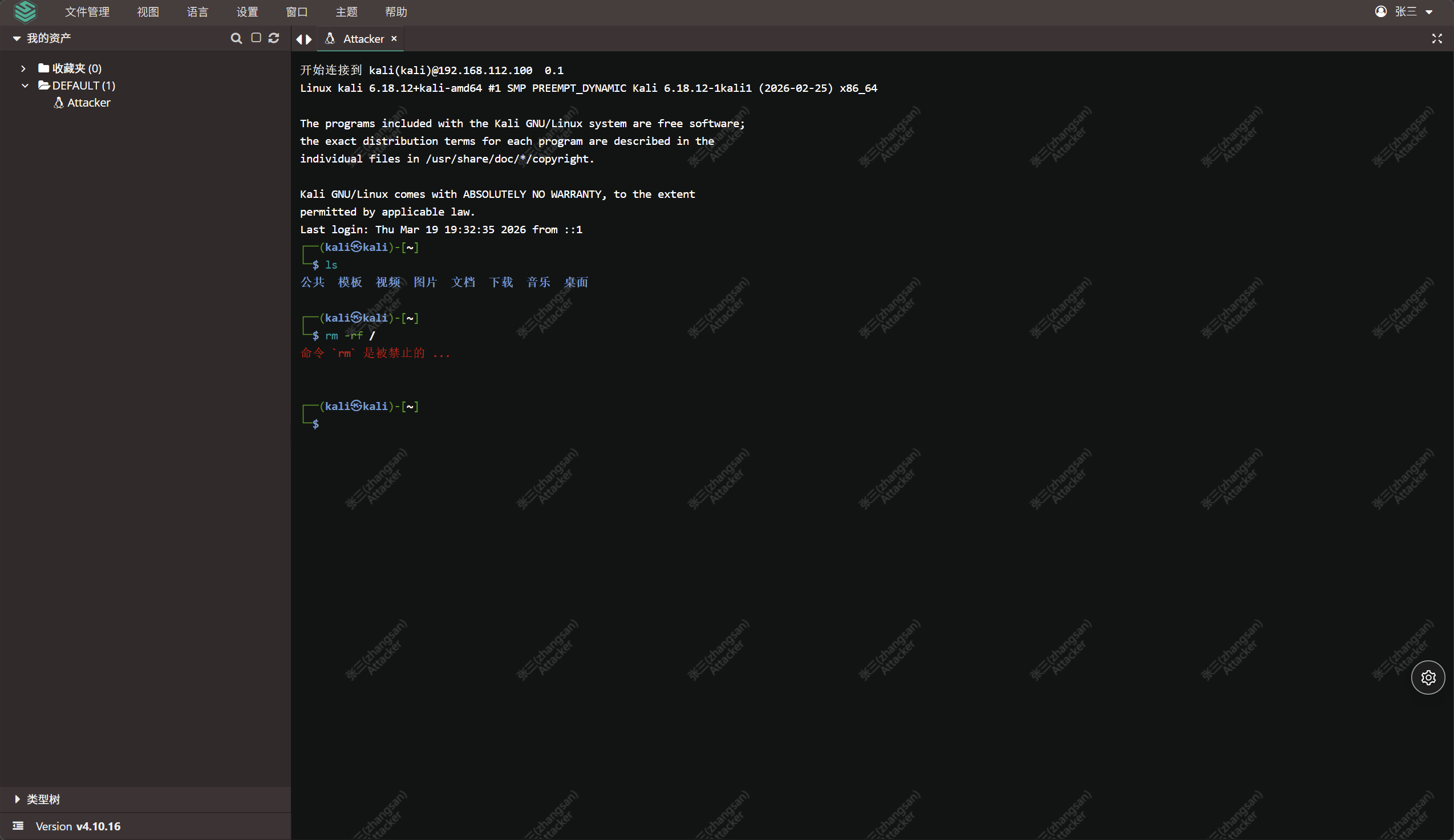Refresh the asset tree
Screen dimensions: 1454x840
274,38
